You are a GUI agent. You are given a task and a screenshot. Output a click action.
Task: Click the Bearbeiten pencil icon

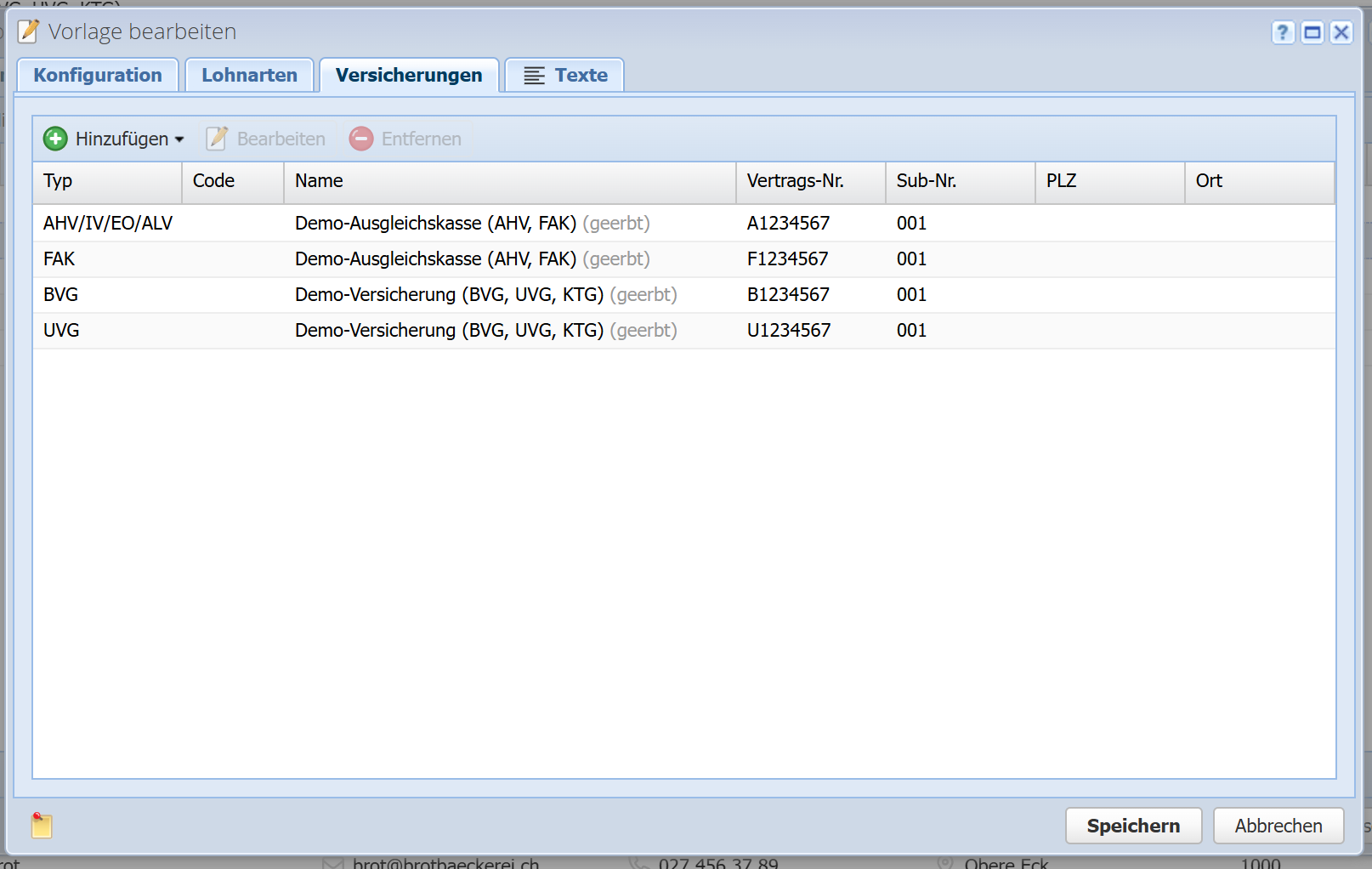tap(217, 139)
